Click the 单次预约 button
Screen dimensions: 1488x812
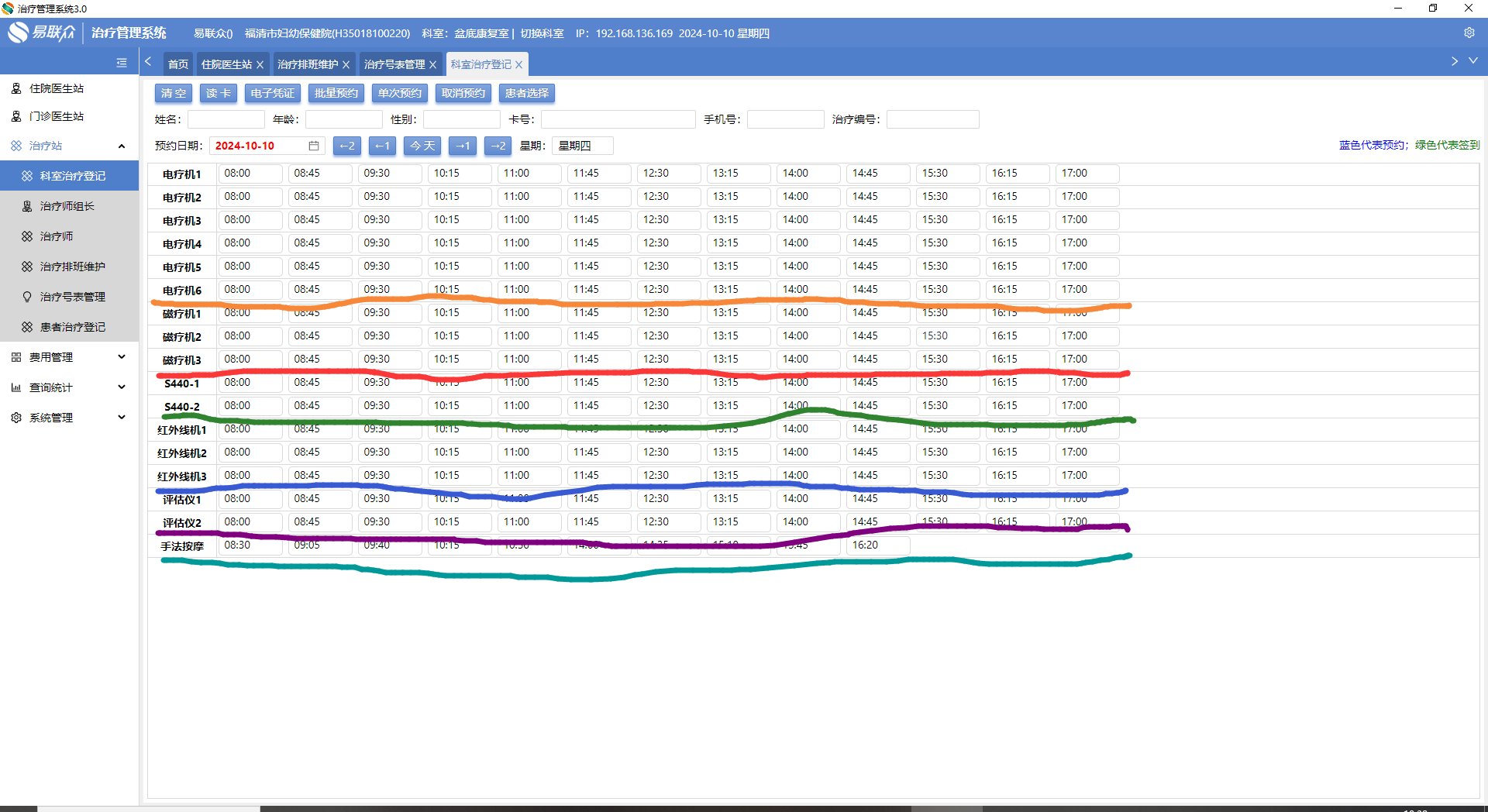click(400, 93)
